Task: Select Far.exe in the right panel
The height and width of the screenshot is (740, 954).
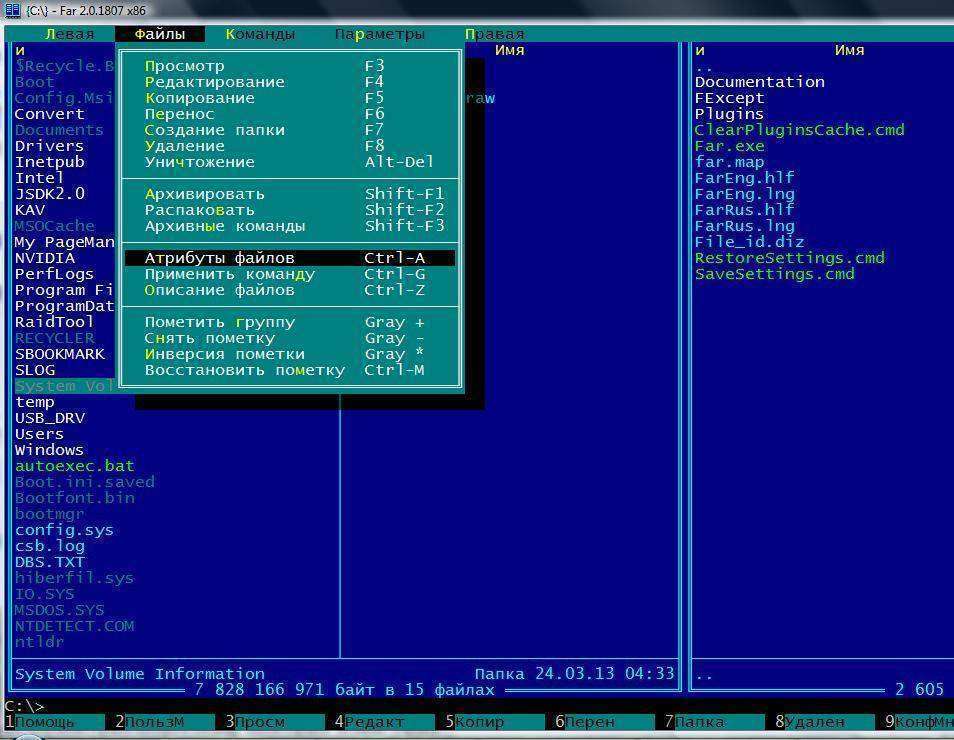Action: tap(729, 146)
